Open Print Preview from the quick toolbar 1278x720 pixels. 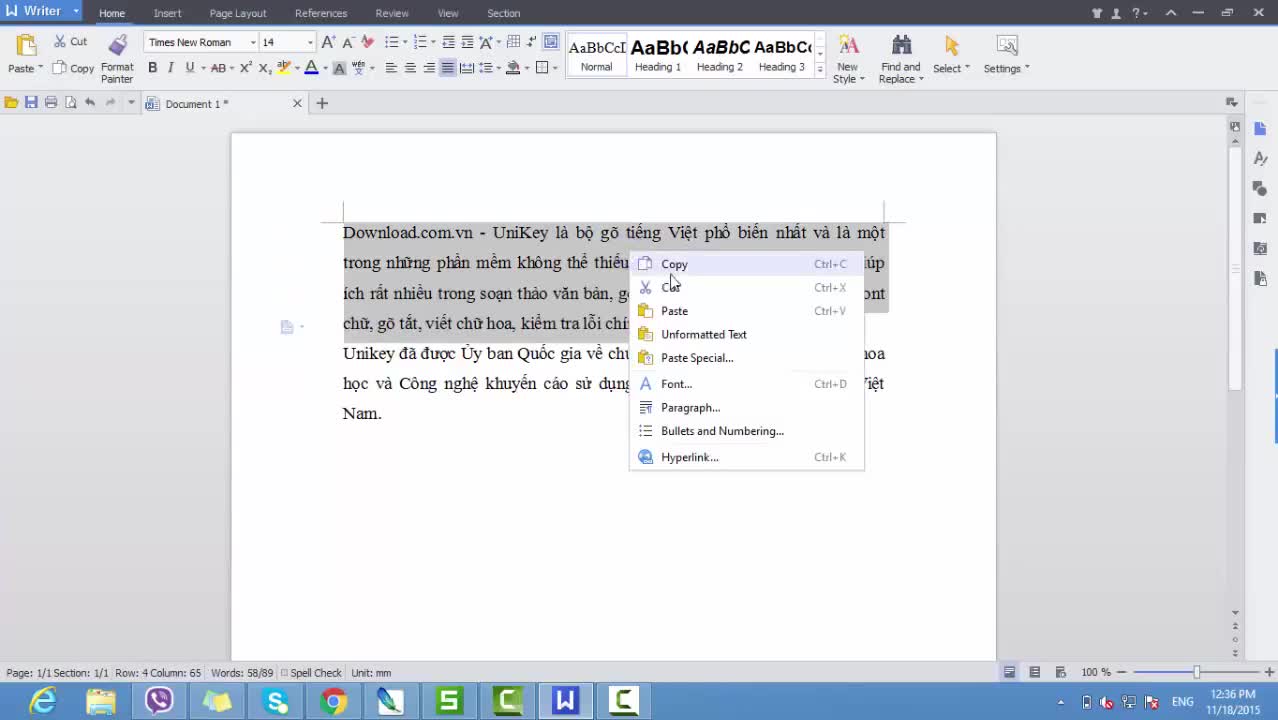70,103
